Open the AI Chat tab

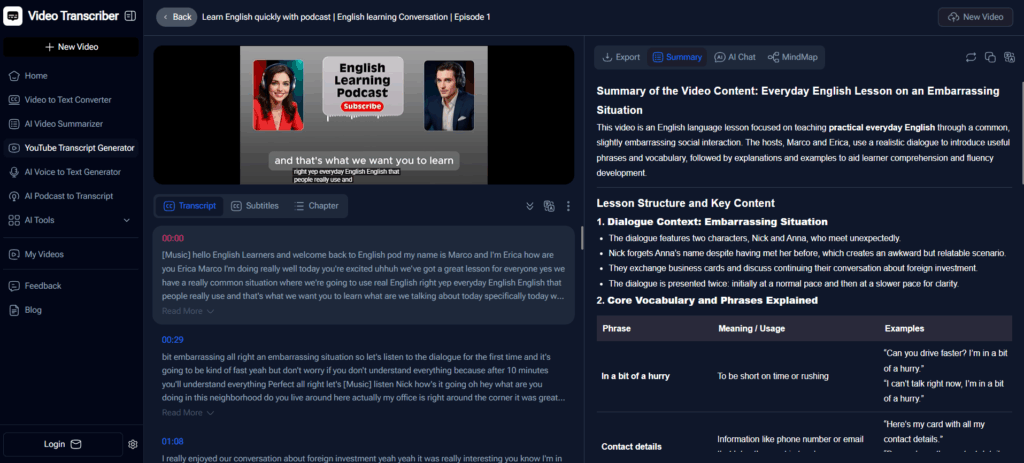[735, 57]
